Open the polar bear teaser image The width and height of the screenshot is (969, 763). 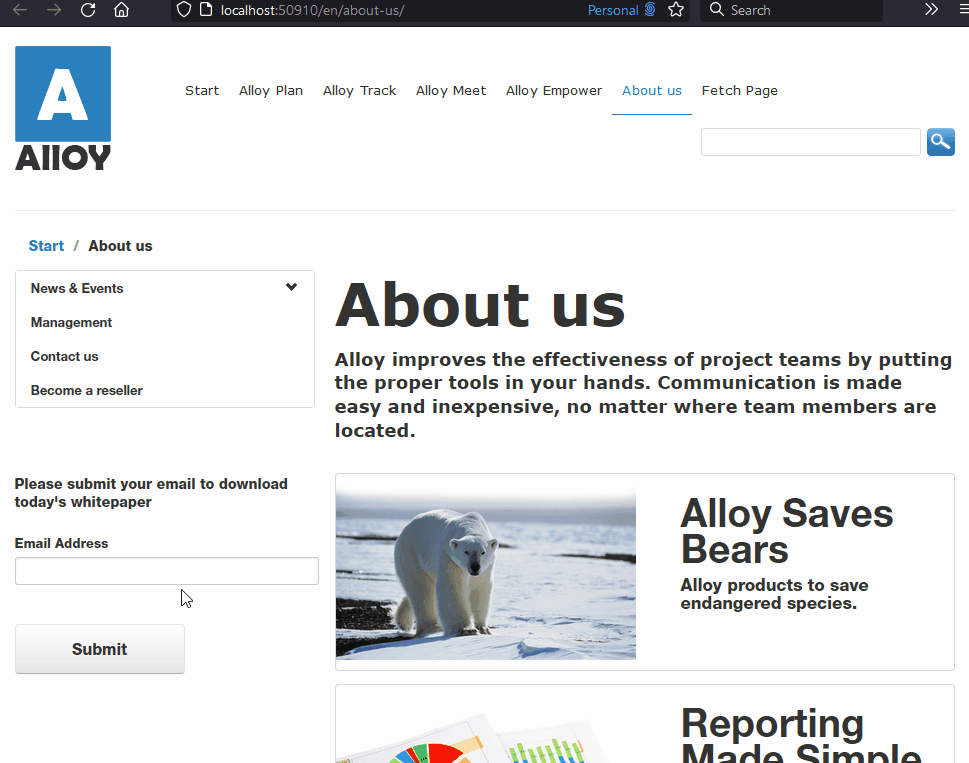tap(486, 572)
